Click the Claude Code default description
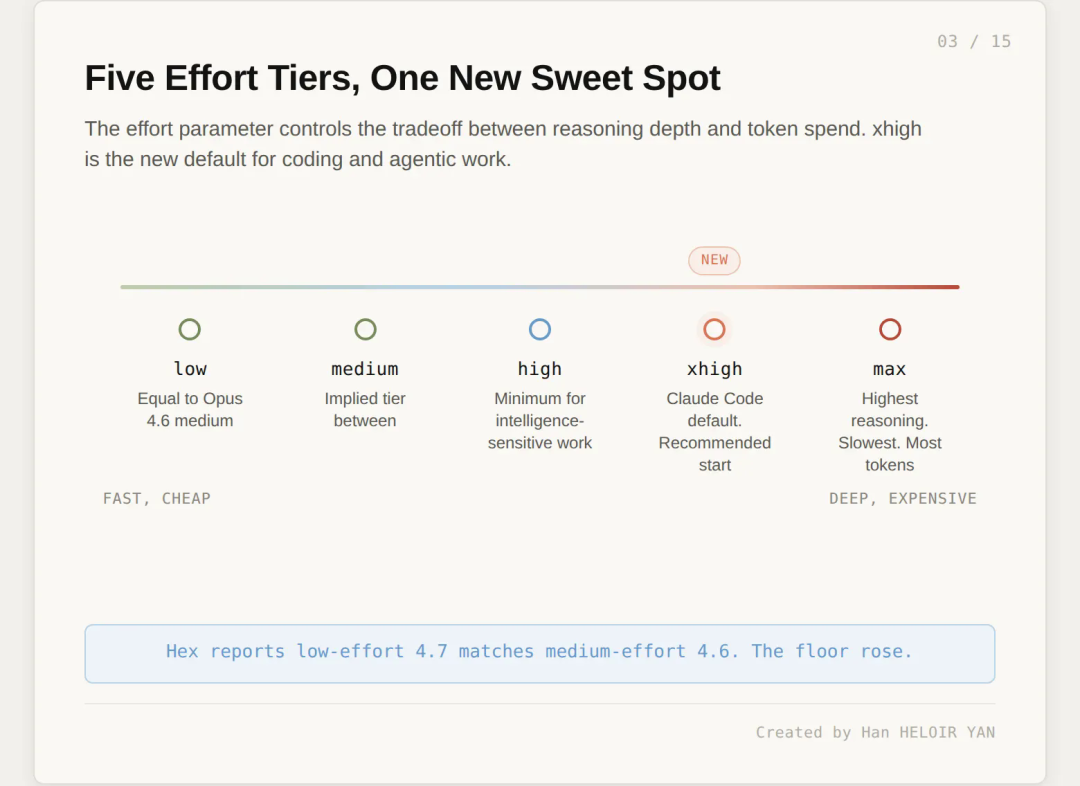 715,432
